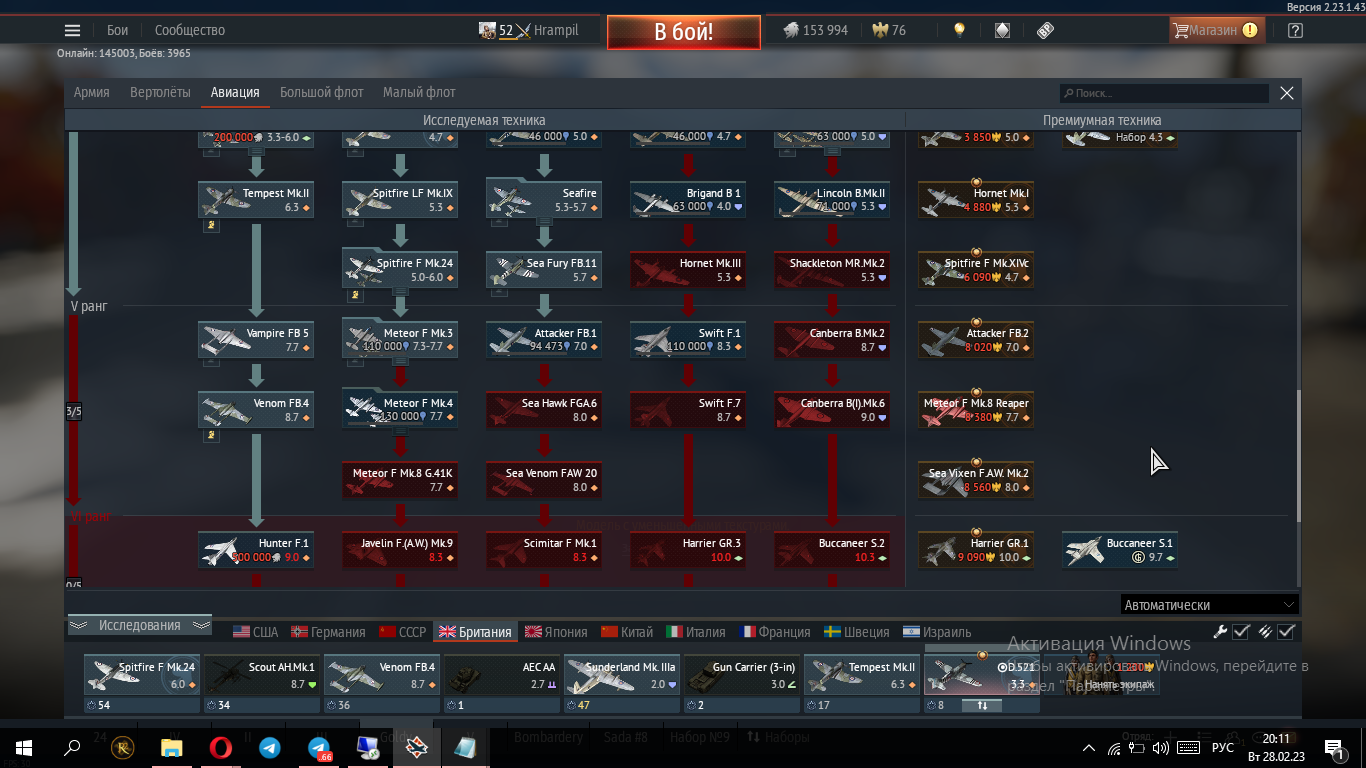This screenshot has width=1366, height=768.
Task: Open the Сообщество menu
Action: click(x=190, y=30)
